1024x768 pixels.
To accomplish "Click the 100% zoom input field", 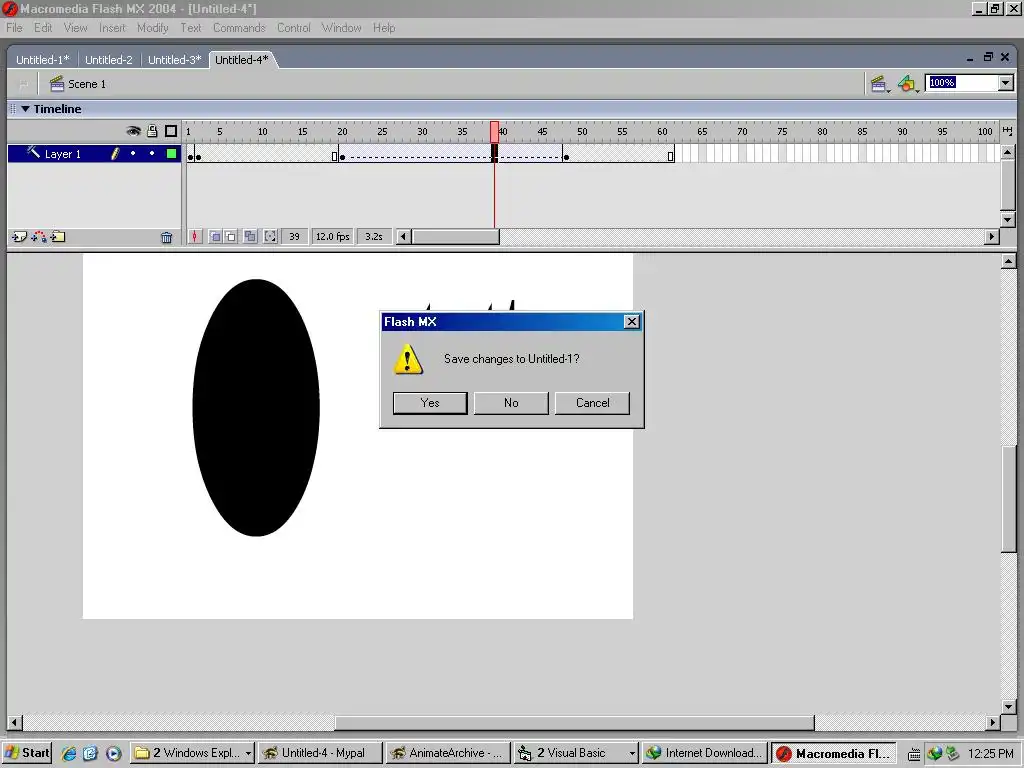I will 962,83.
